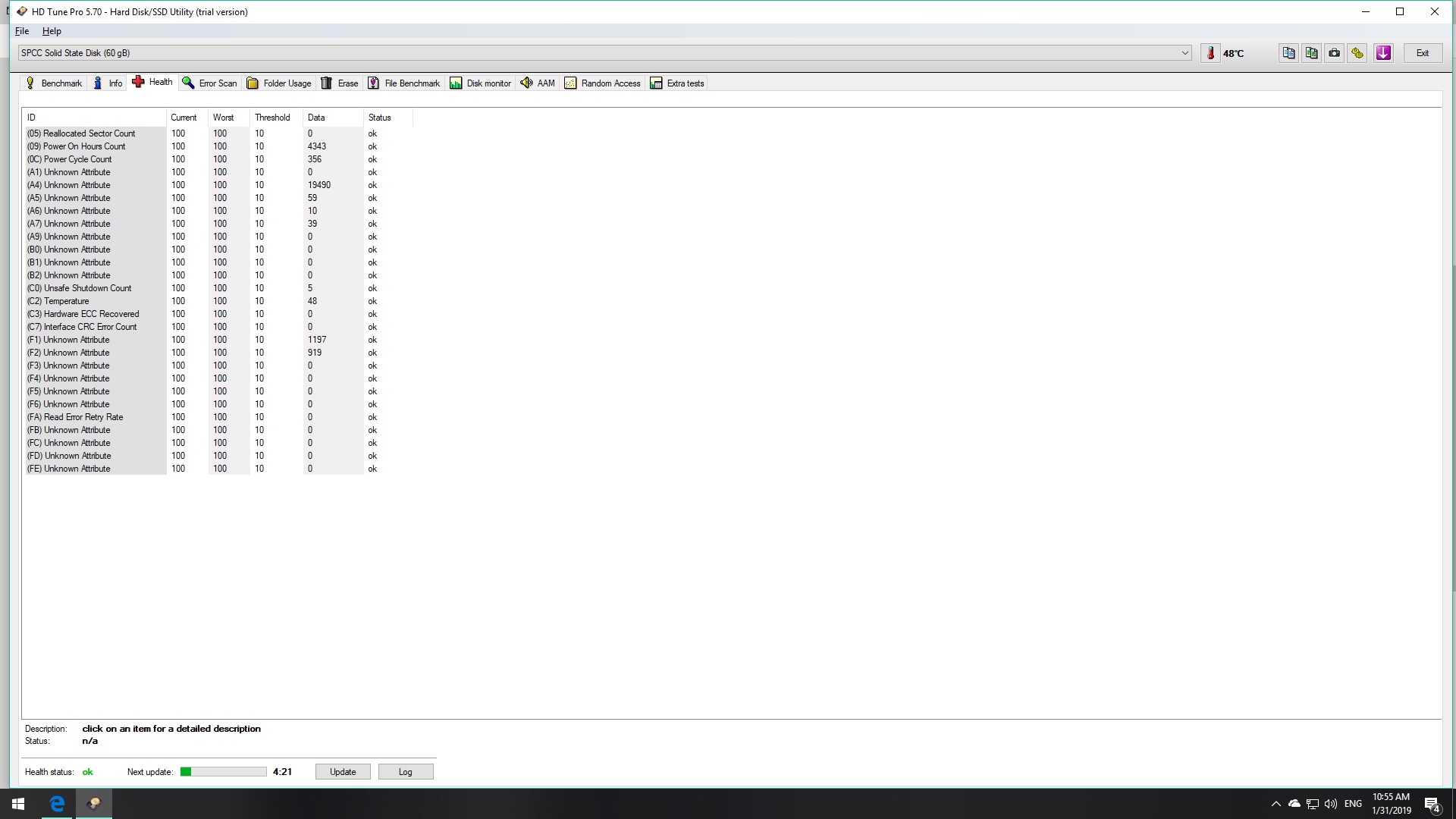Switch to the Benchmark tab
Image resolution: width=1456 pixels, height=819 pixels.
[x=53, y=83]
